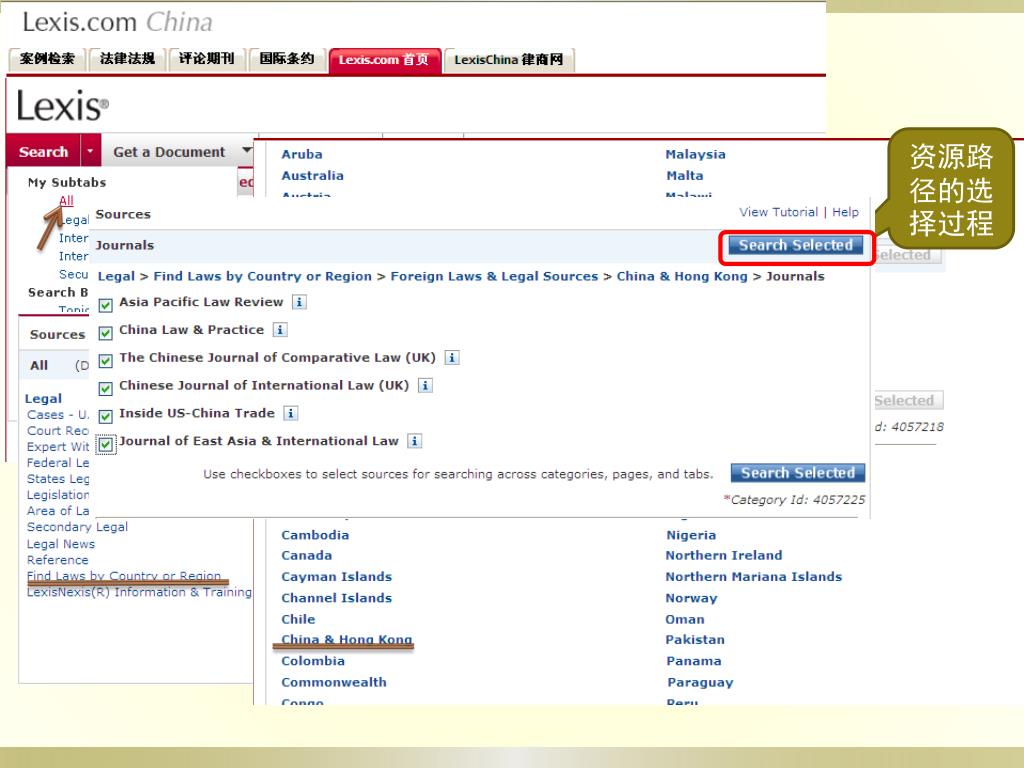Open the 评论期刊 tab
Screen dimensions: 1024x768
[206, 59]
